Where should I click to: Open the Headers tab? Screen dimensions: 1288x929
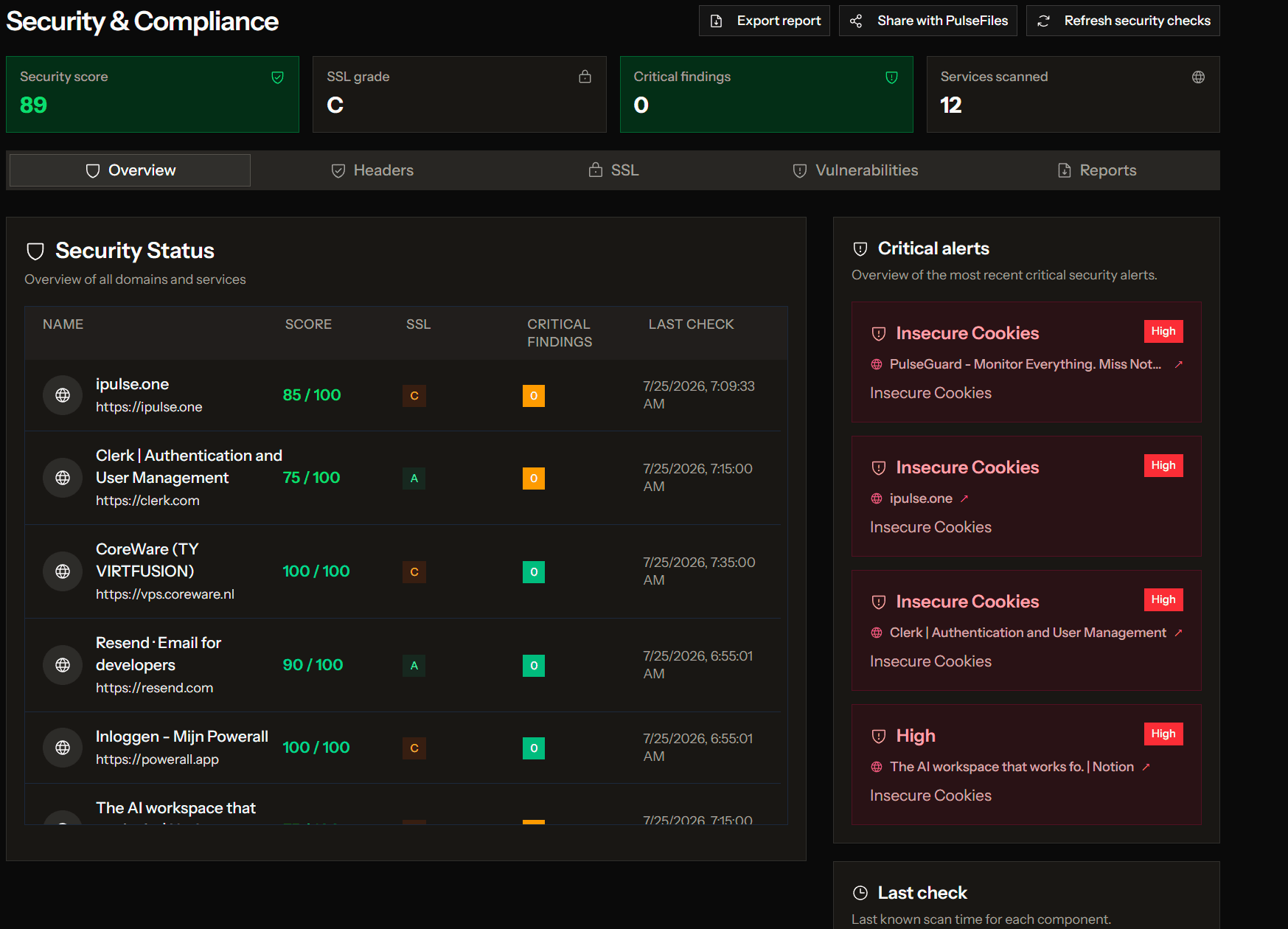click(372, 170)
